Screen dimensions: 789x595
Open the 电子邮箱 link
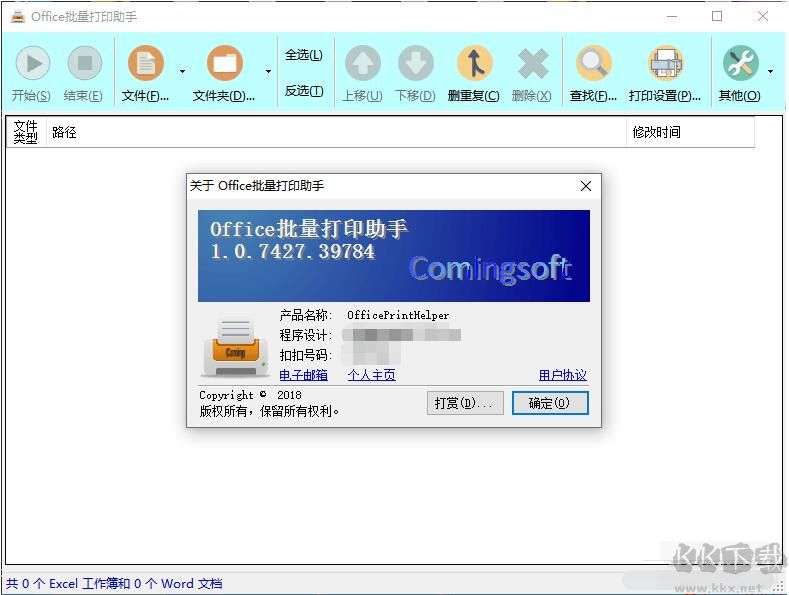tap(303, 375)
